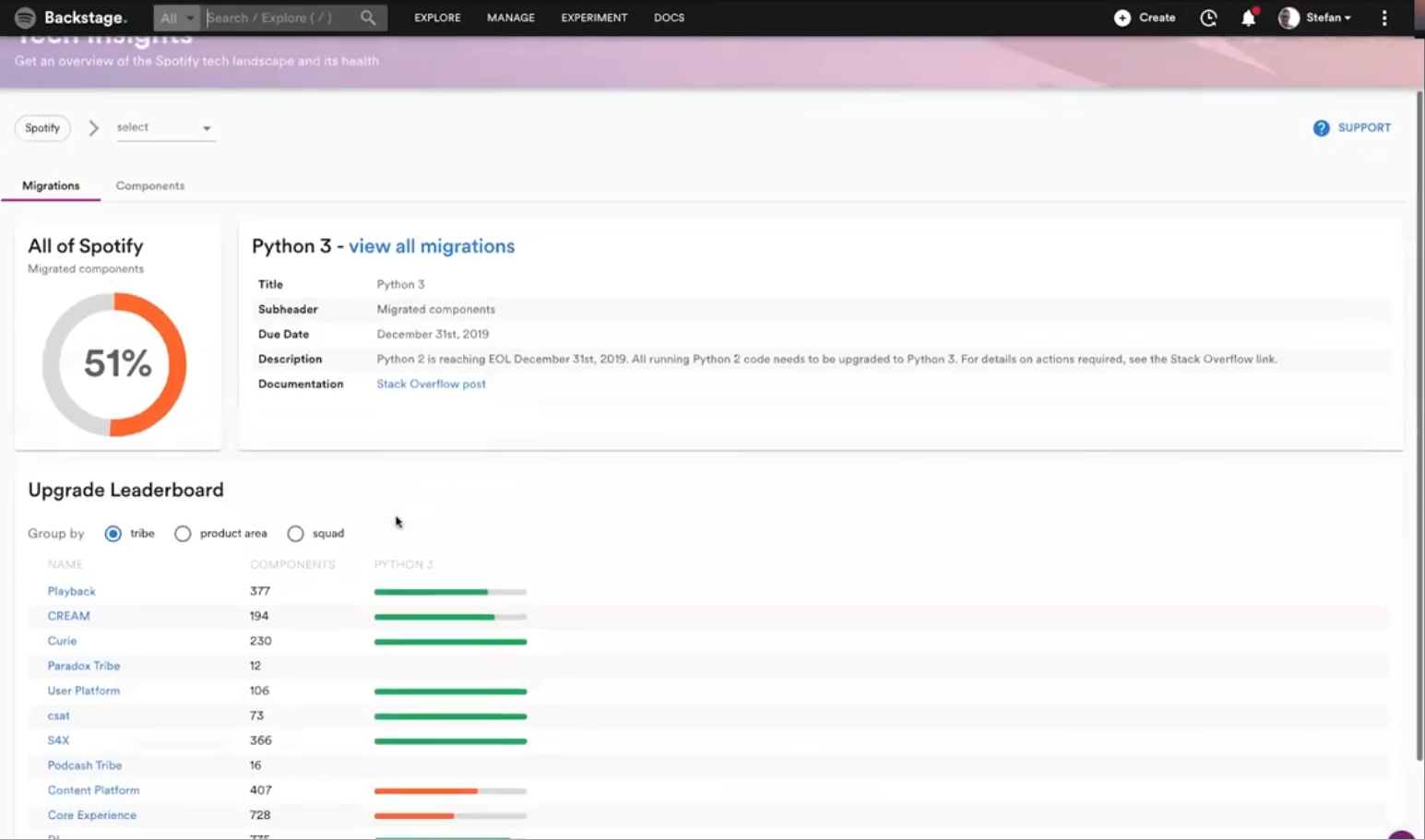Viewport: 1425px width, 840px height.
Task: Open the Content Platform tribe link
Action: click(93, 790)
